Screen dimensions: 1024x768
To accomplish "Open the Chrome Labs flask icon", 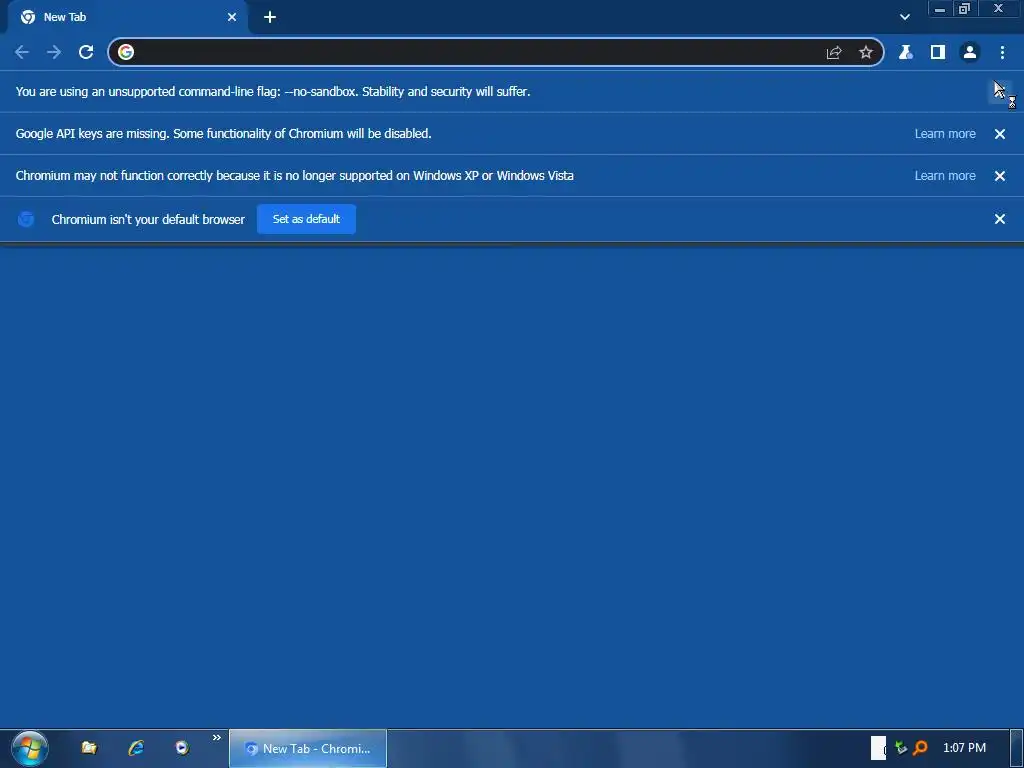I will (x=905, y=52).
